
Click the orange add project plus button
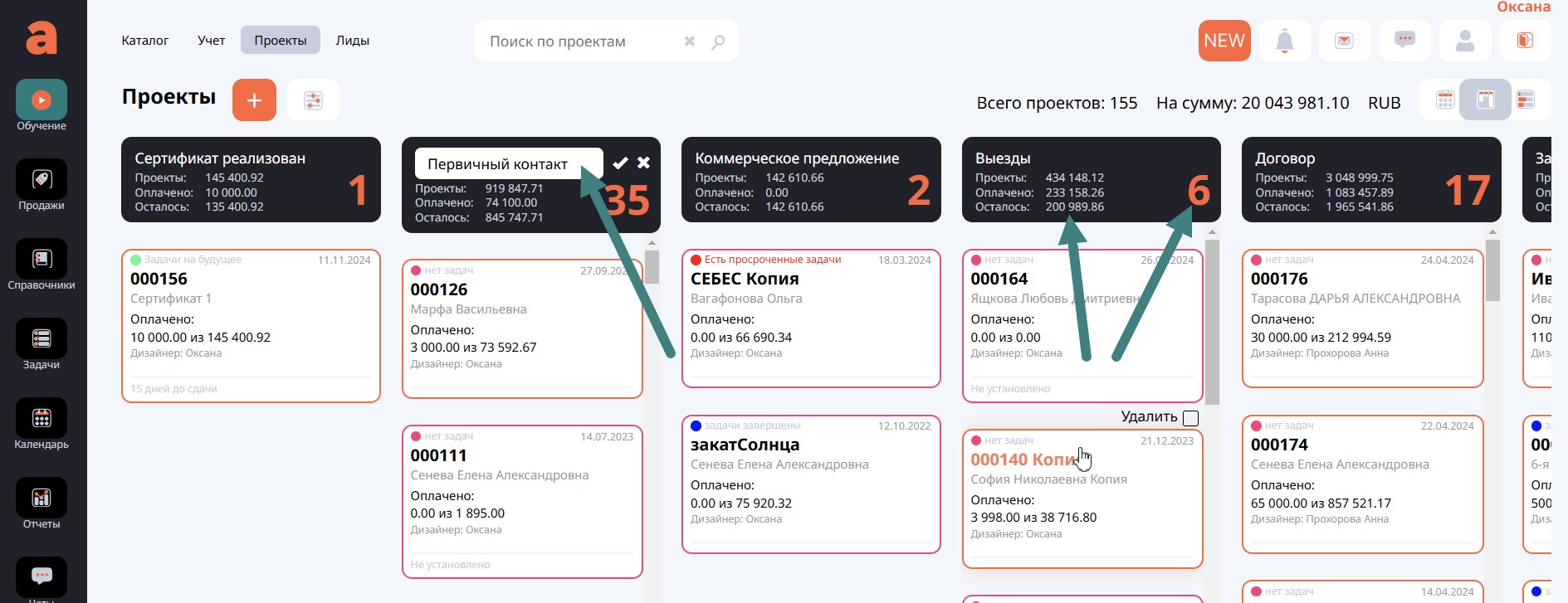point(254,100)
